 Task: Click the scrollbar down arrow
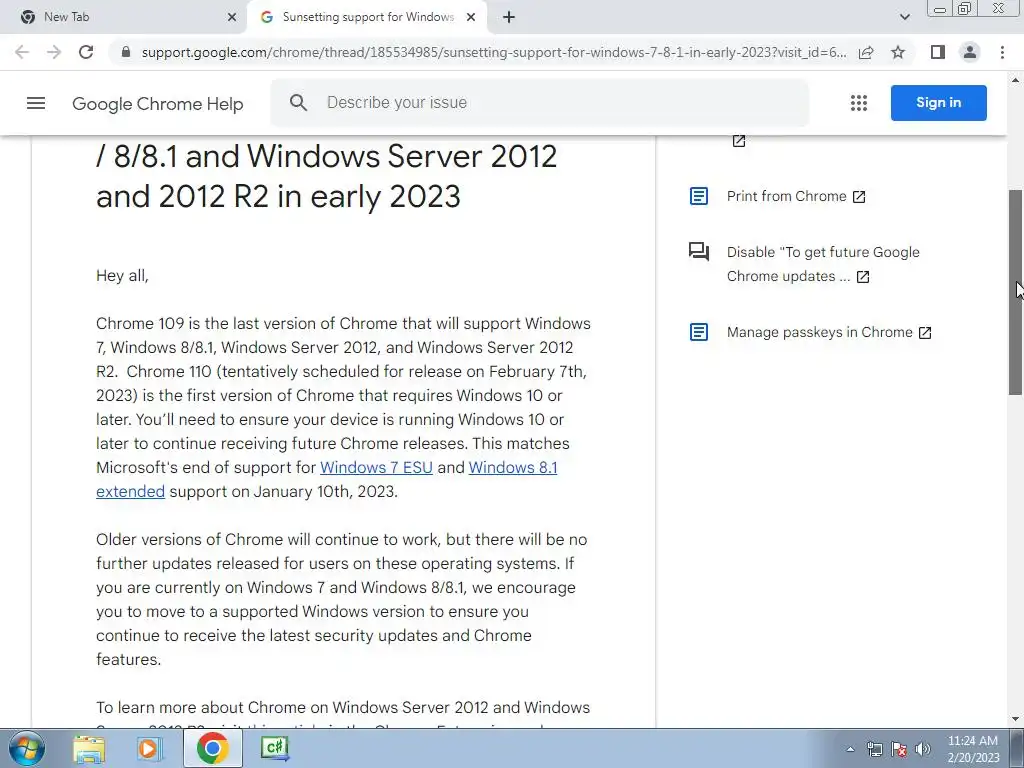1016,720
